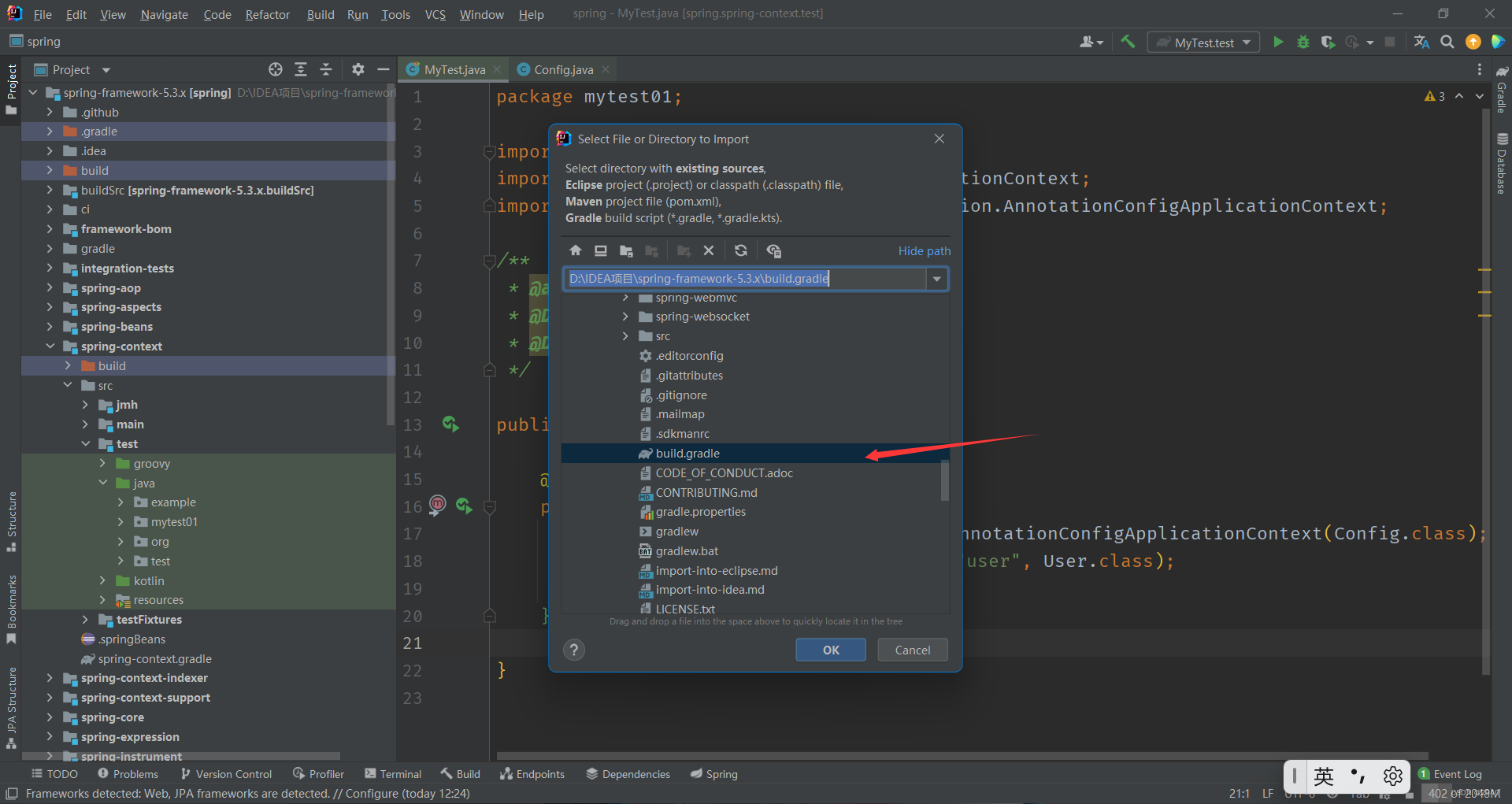Expand spring-beans module in Project tree

point(50,326)
